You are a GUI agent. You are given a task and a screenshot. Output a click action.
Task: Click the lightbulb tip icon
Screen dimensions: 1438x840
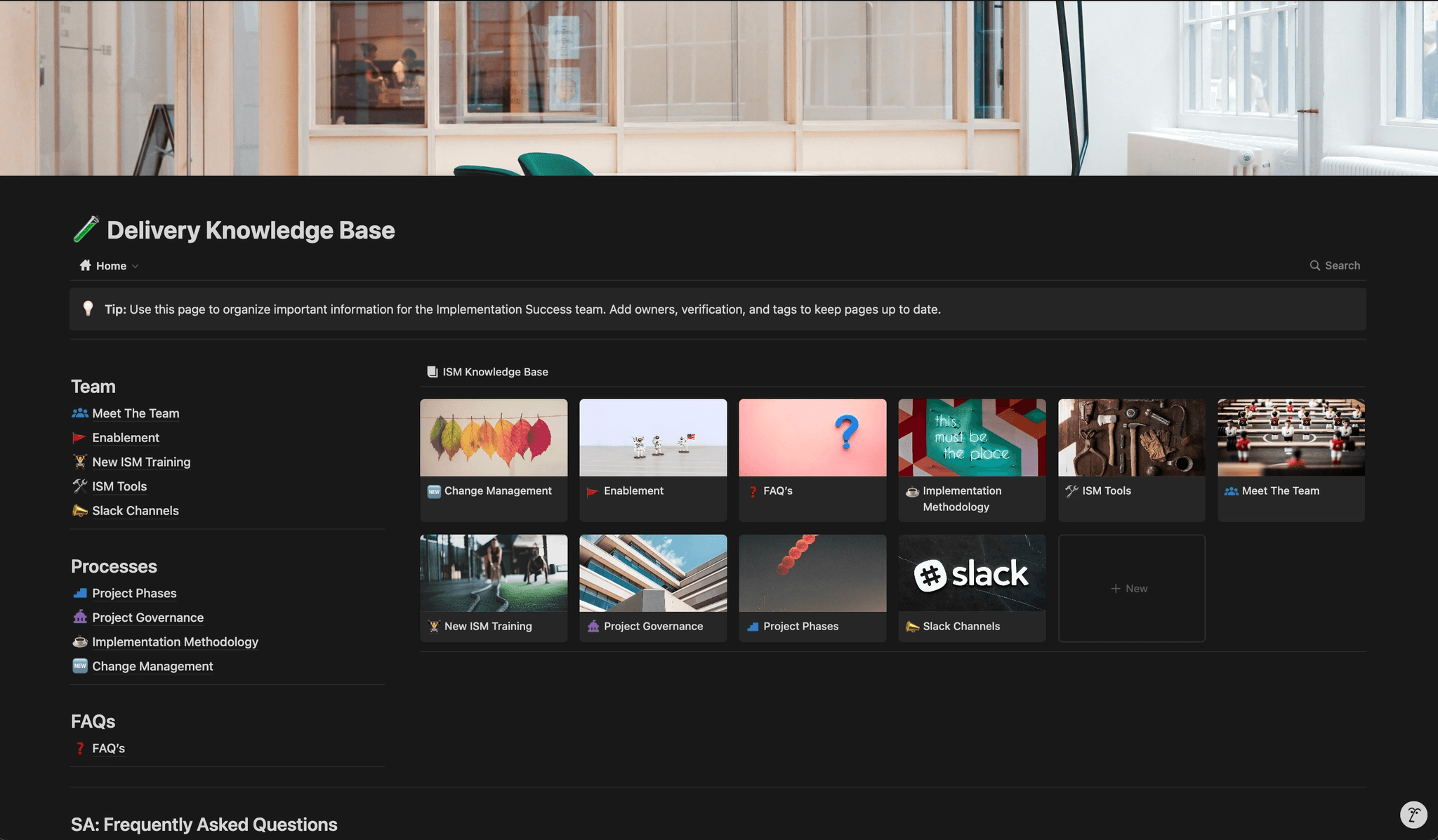88,309
